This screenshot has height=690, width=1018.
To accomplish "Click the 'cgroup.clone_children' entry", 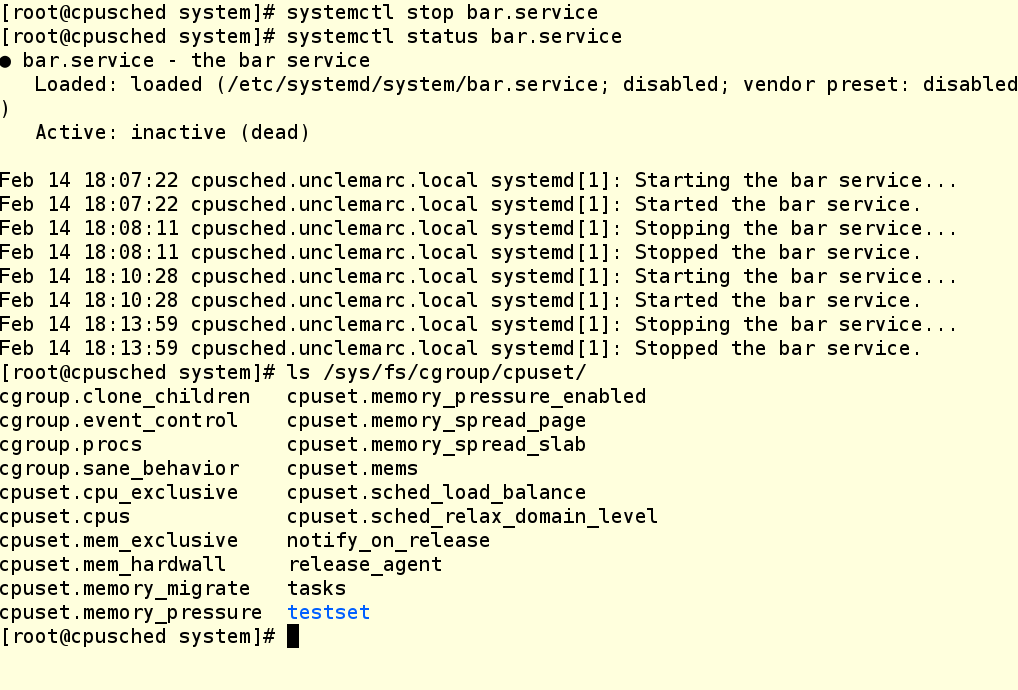I will pyautogui.click(x=125, y=397).
